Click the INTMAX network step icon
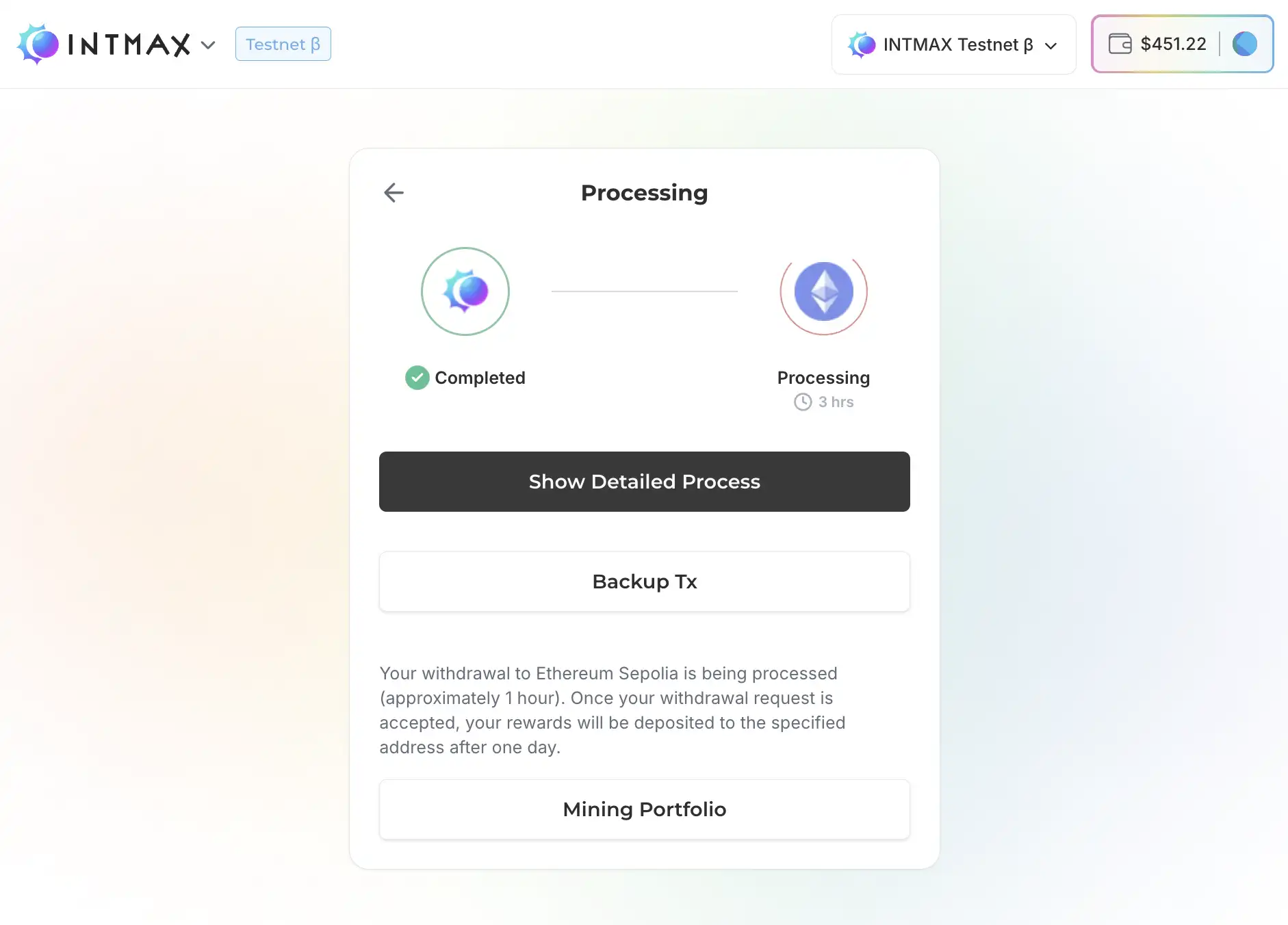The width and height of the screenshot is (1288, 925). pyautogui.click(x=465, y=291)
